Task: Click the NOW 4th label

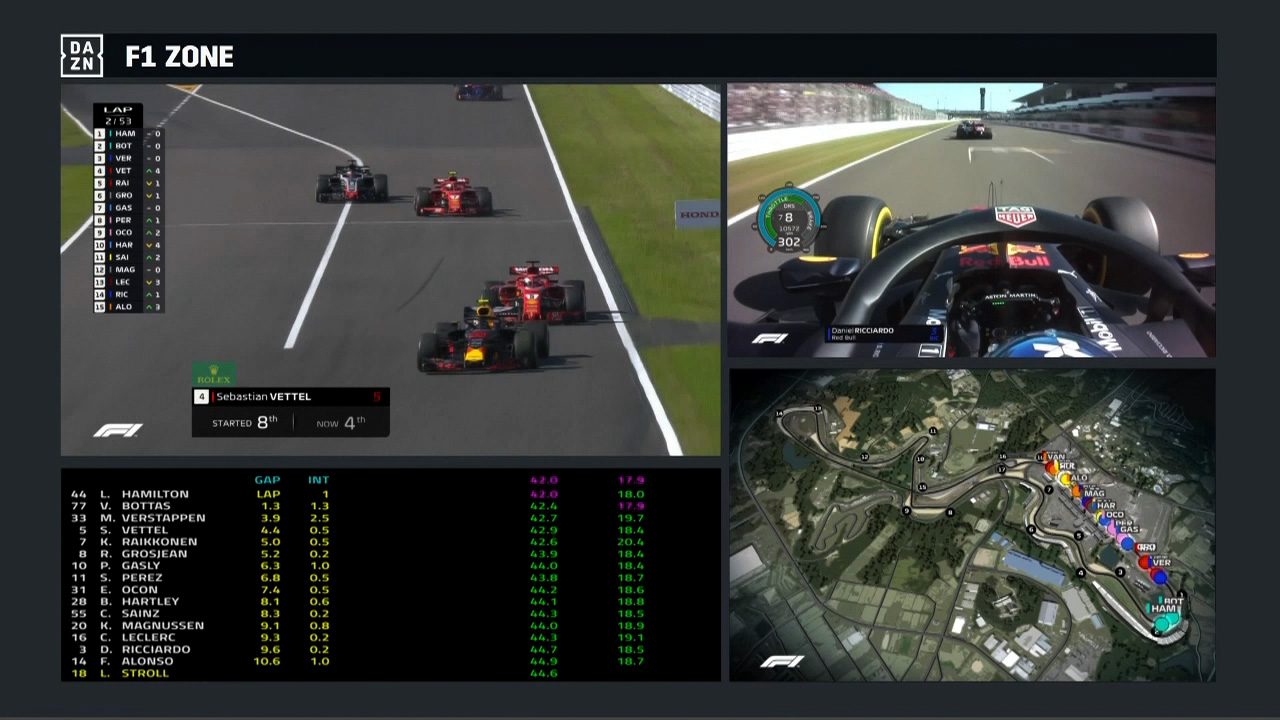Action: tap(341, 422)
